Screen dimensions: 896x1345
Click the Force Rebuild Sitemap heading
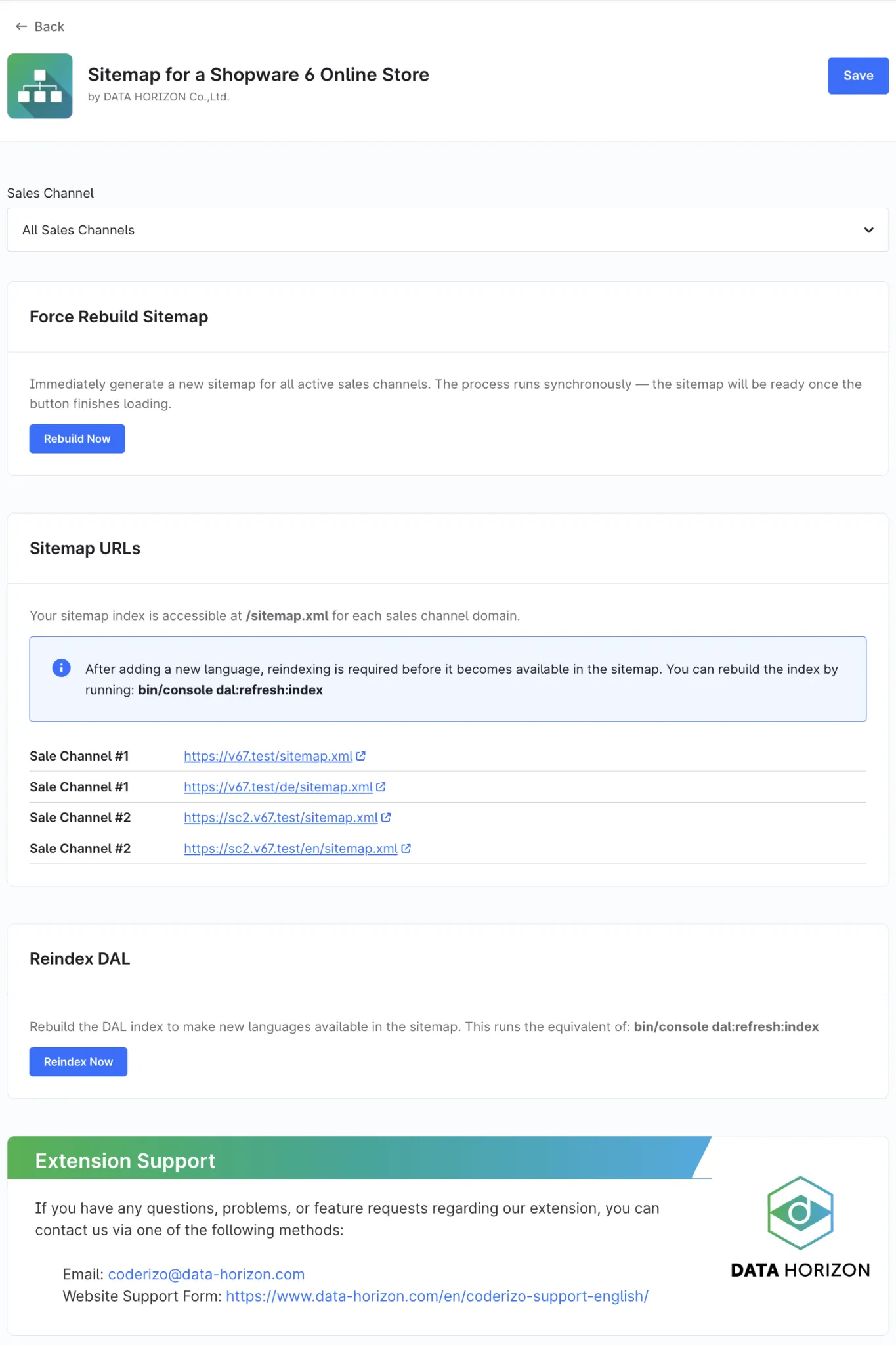click(119, 317)
